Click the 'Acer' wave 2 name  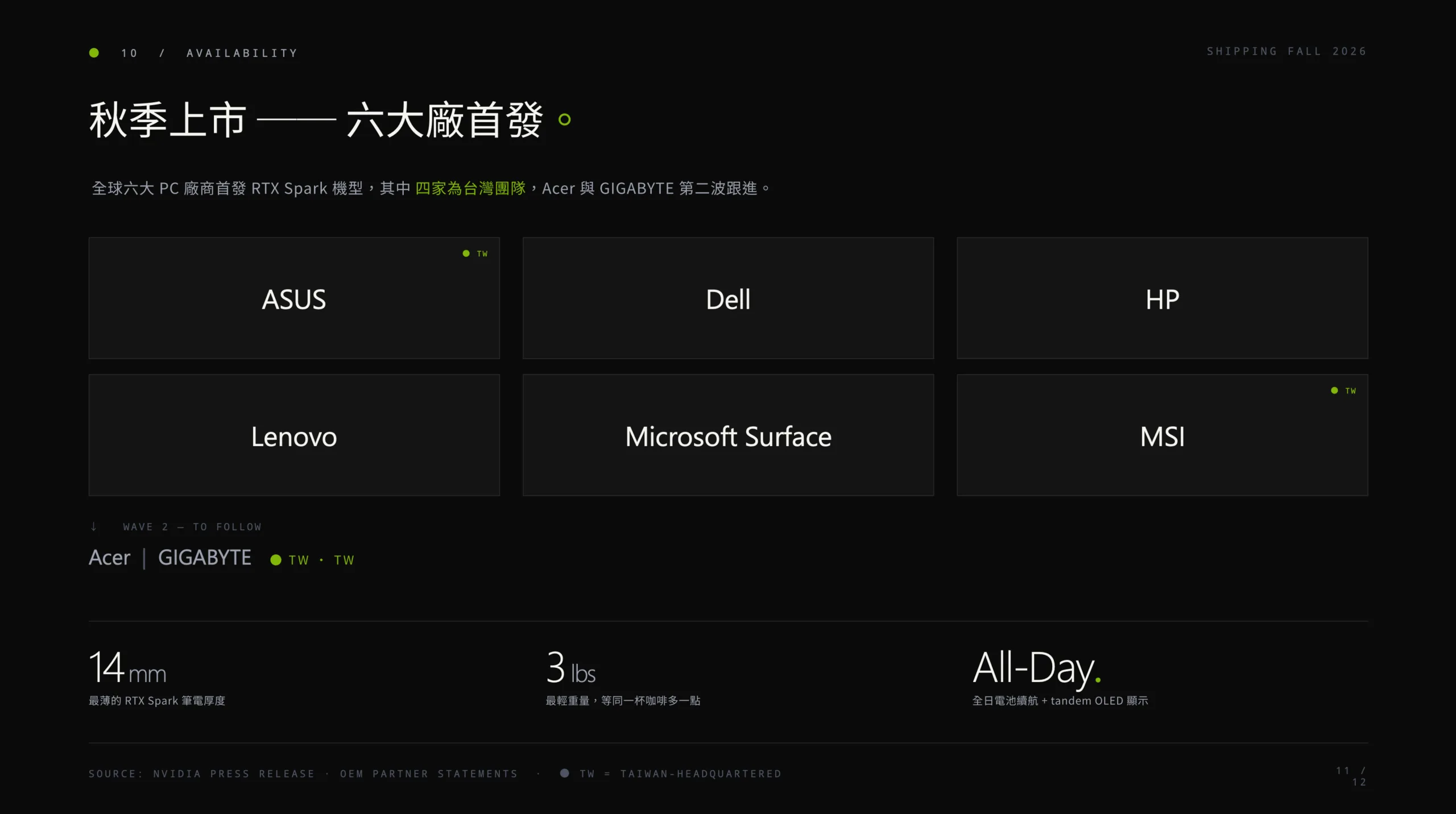[110, 558]
